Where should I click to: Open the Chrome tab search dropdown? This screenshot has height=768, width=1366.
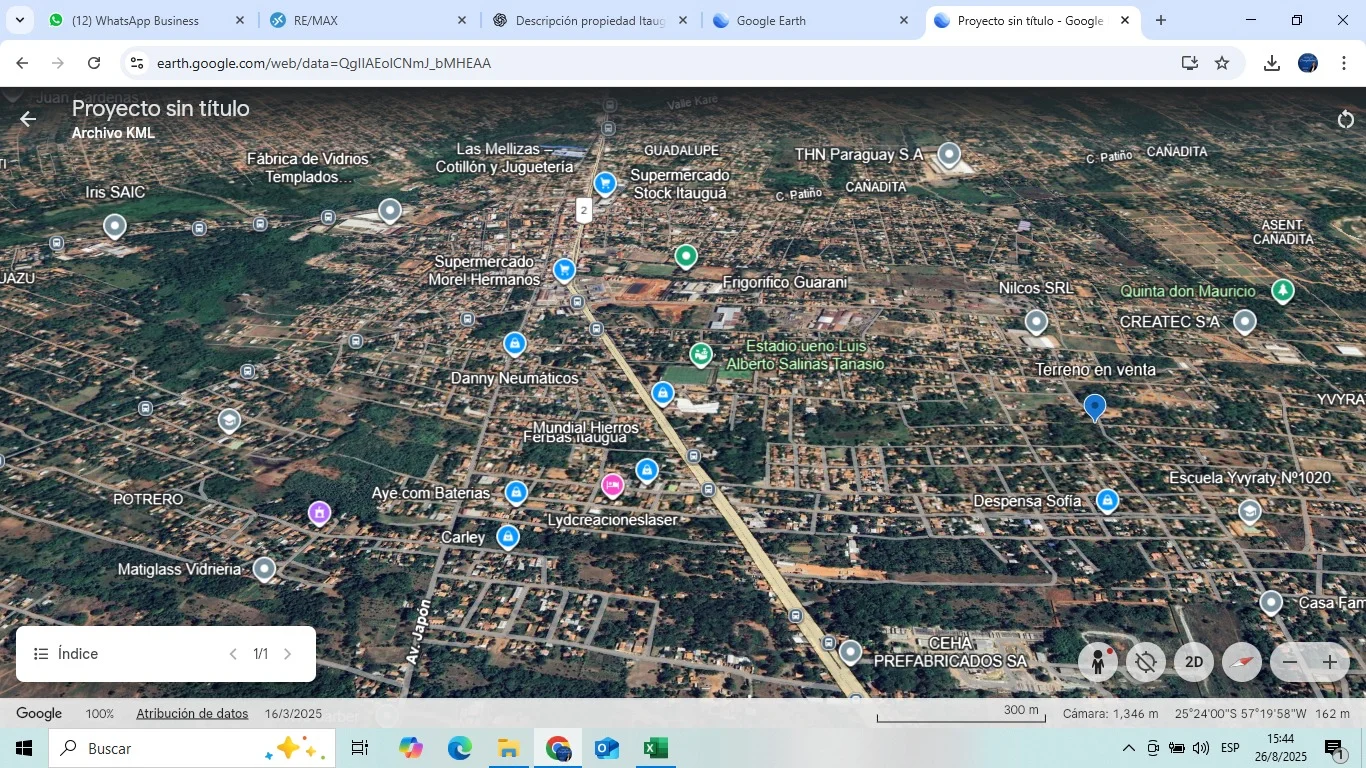click(x=19, y=20)
